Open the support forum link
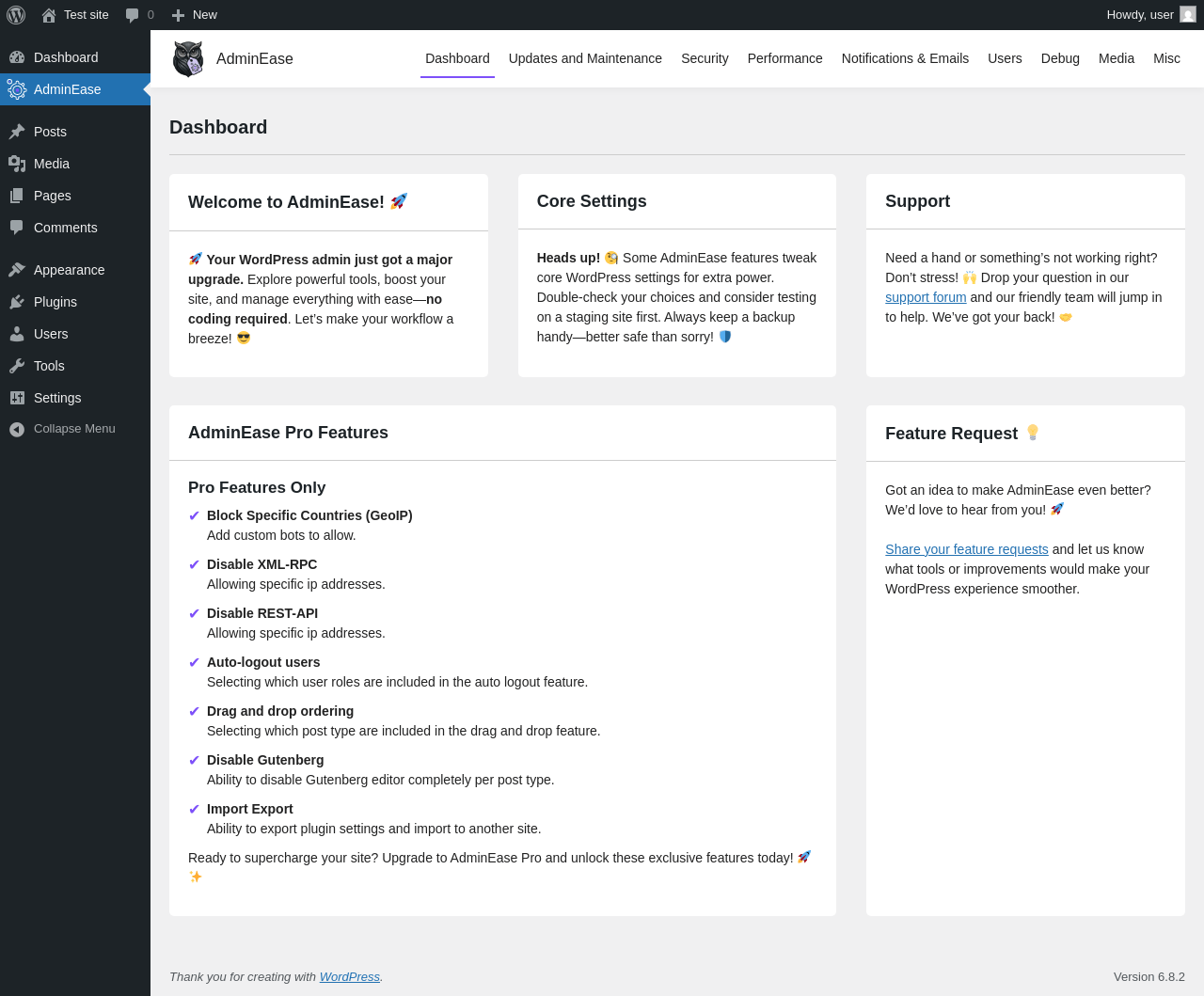 [x=926, y=297]
